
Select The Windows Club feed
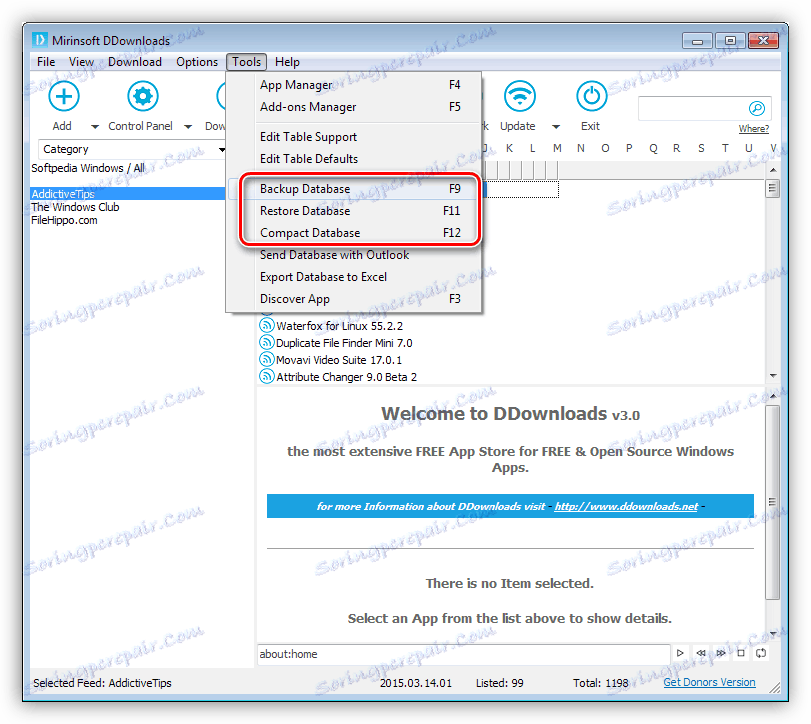pyautogui.click(x=75, y=207)
